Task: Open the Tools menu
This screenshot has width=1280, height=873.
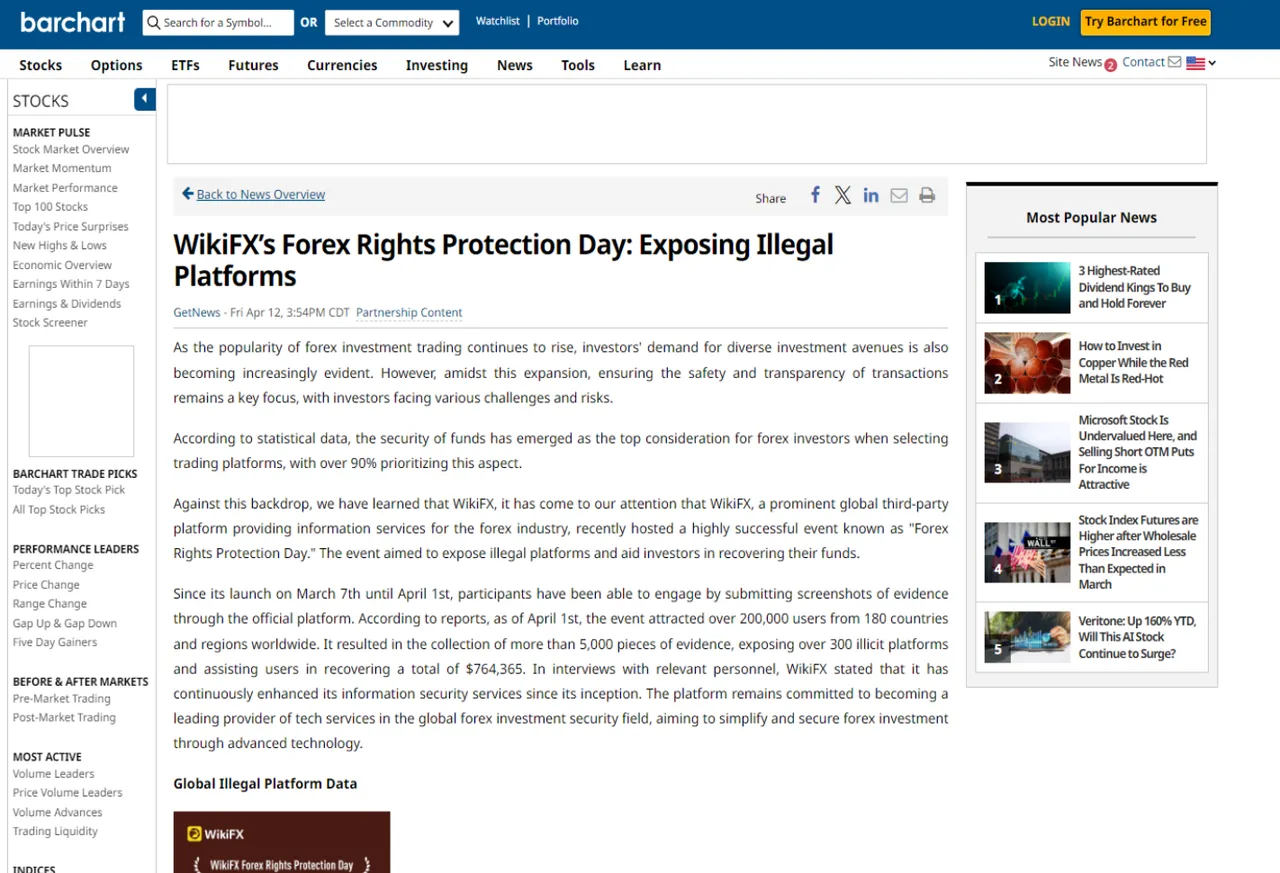Action: click(x=578, y=65)
